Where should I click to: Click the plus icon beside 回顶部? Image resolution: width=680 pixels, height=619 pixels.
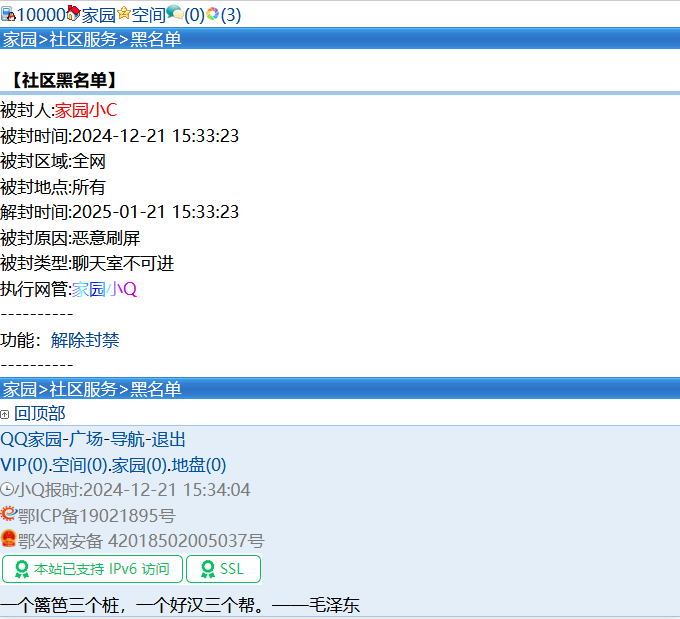[5, 414]
